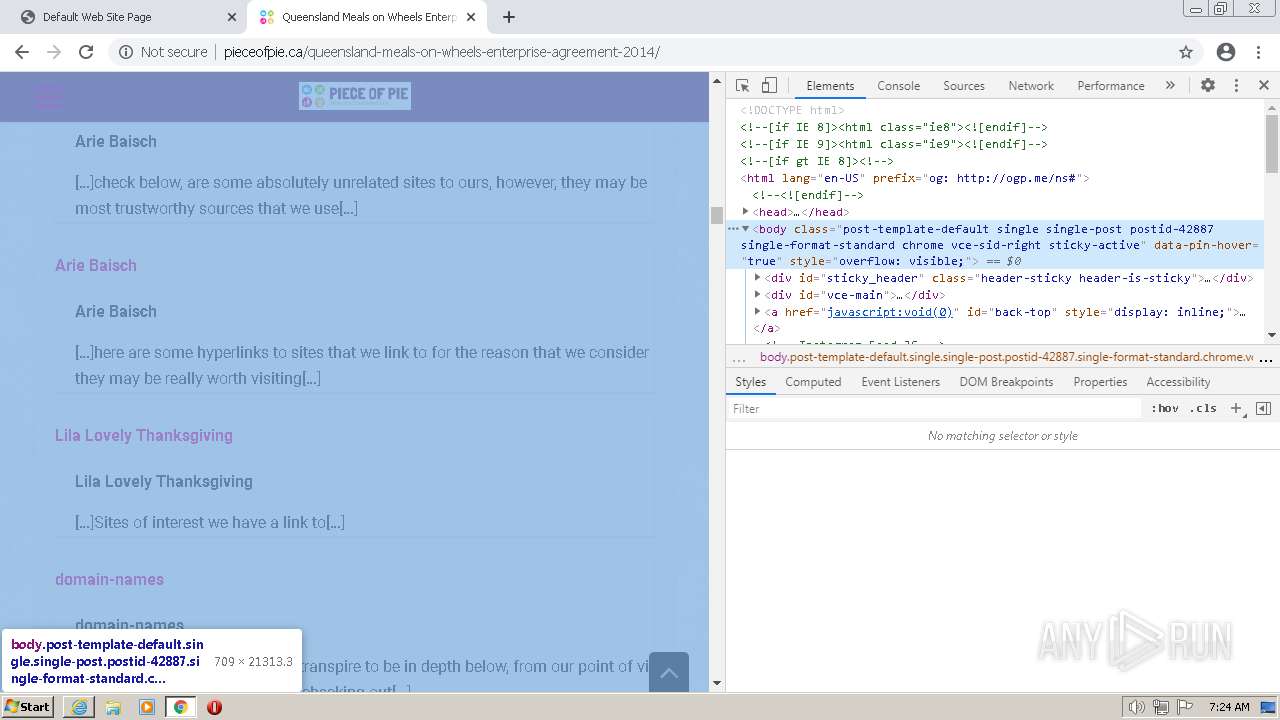Image resolution: width=1280 pixels, height=720 pixels.
Task: Click the Piece of Pie logo
Action: point(355,95)
